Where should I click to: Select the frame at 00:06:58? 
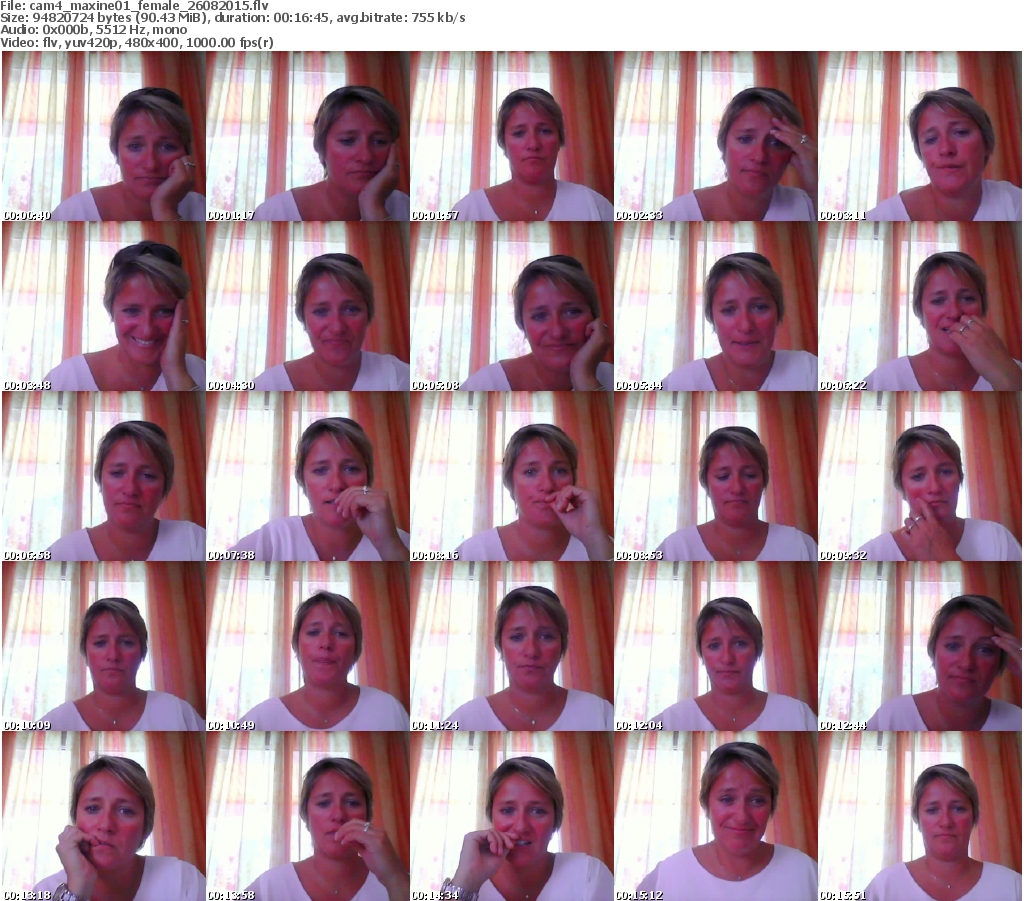coord(104,476)
